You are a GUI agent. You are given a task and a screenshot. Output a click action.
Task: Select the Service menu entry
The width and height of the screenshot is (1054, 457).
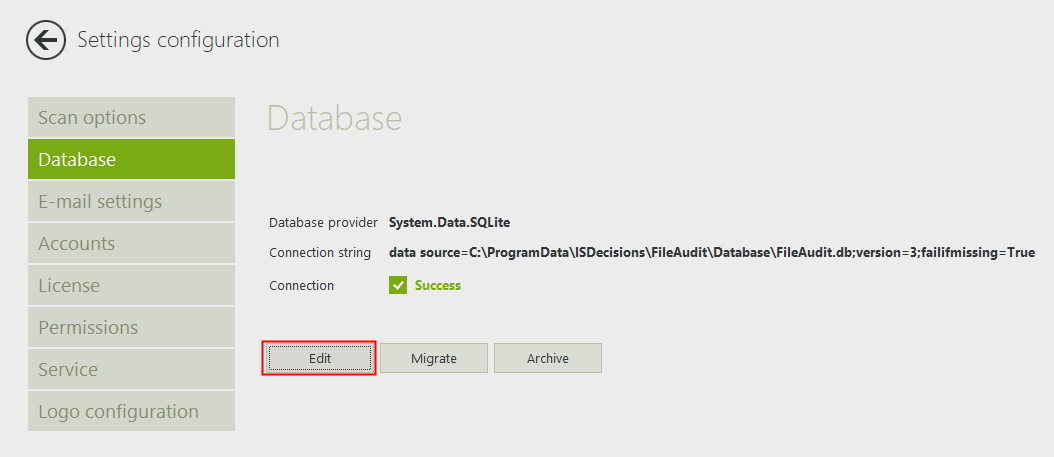[x=131, y=370]
